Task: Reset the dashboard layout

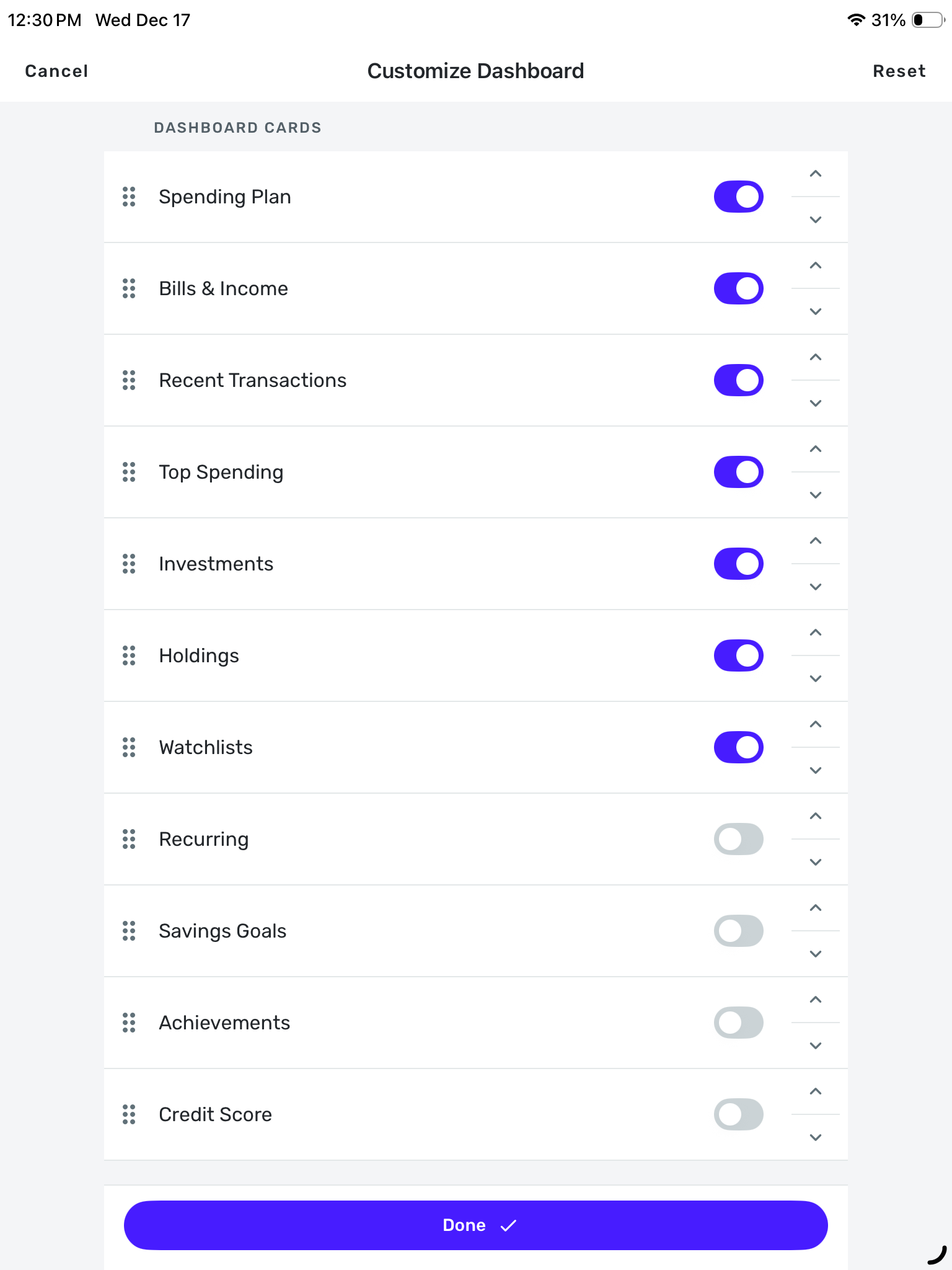Action: 899,71
